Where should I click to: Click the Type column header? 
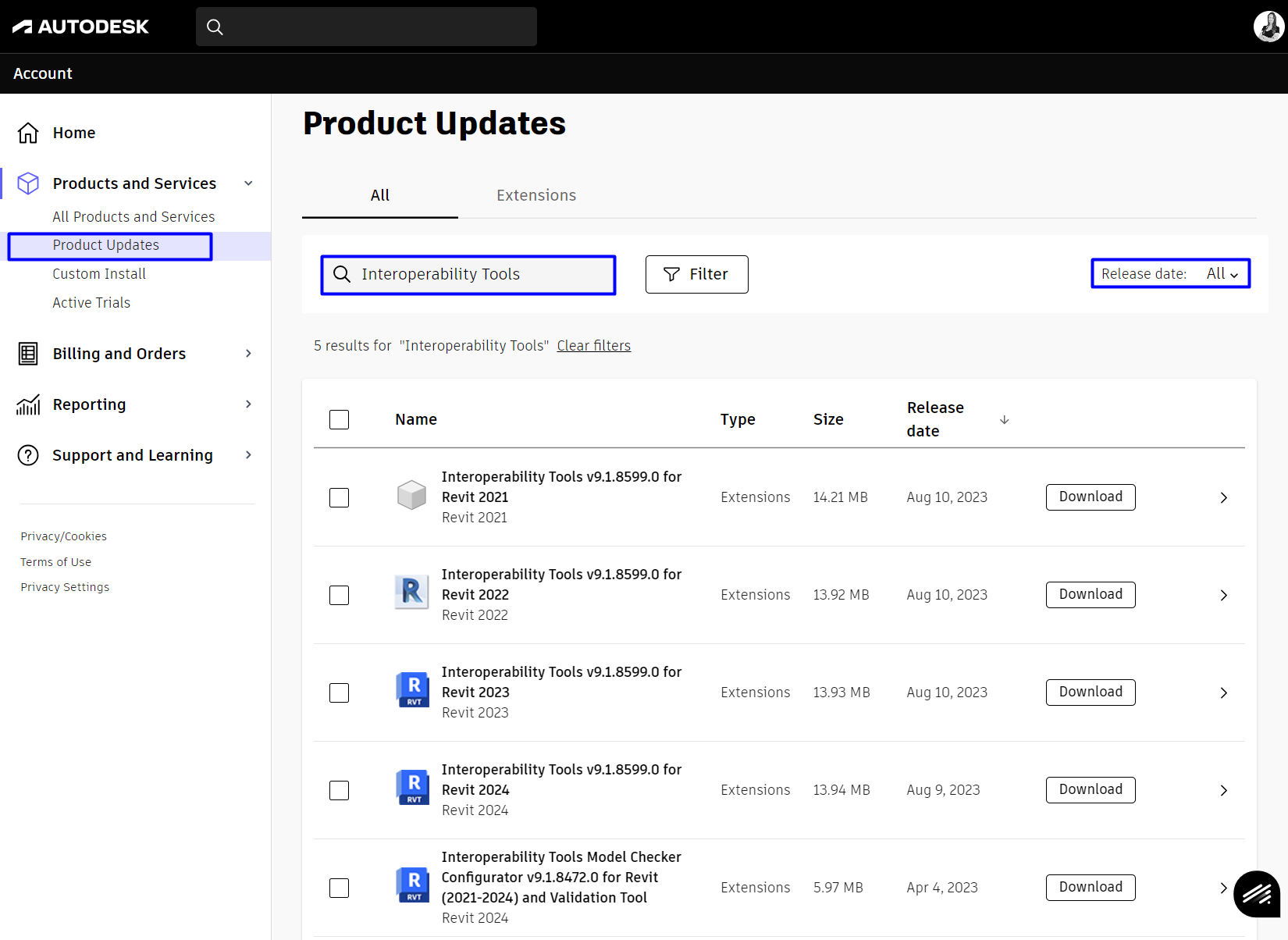[738, 419]
